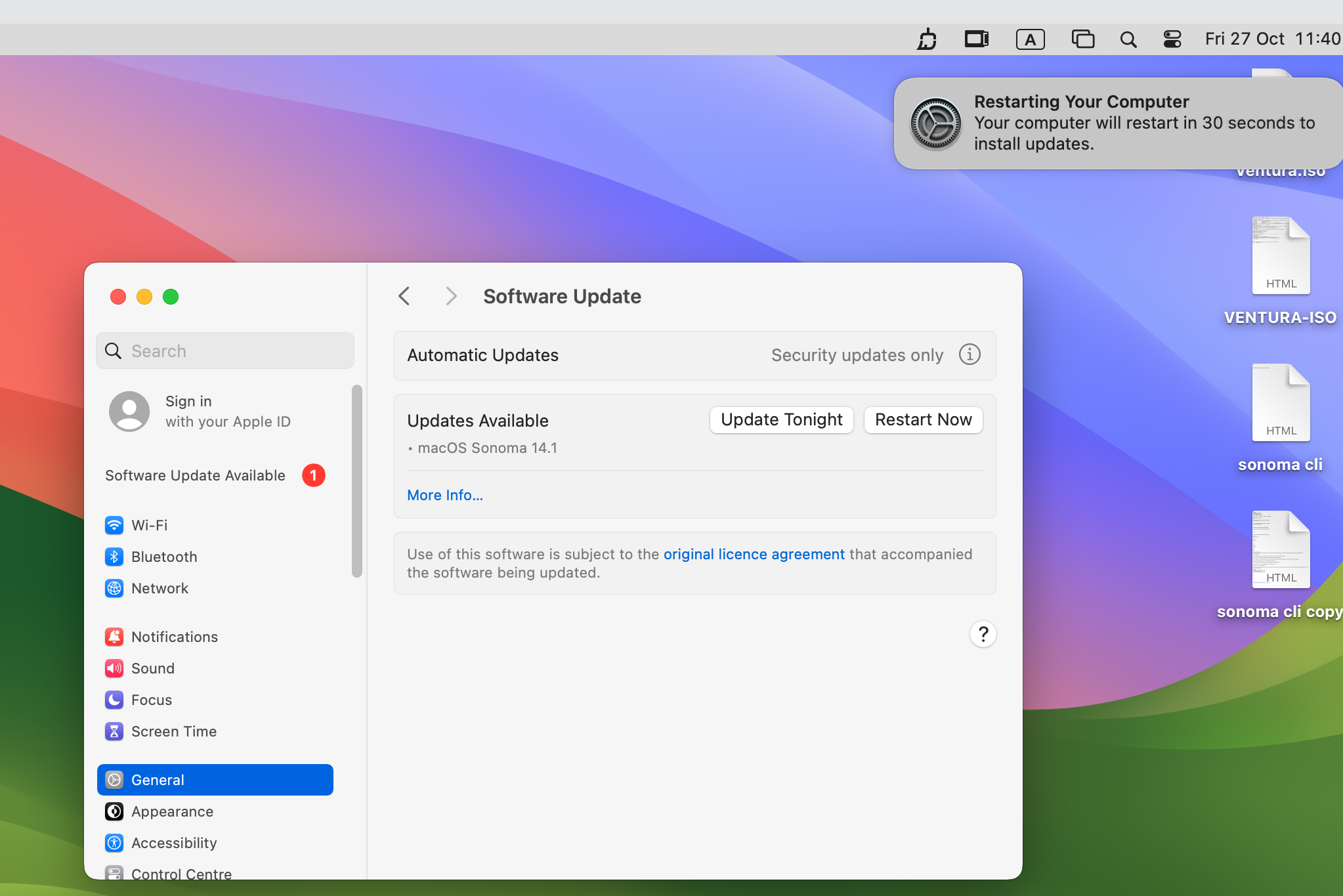Click the Update Tonight button
The width and height of the screenshot is (1343, 896).
point(781,420)
